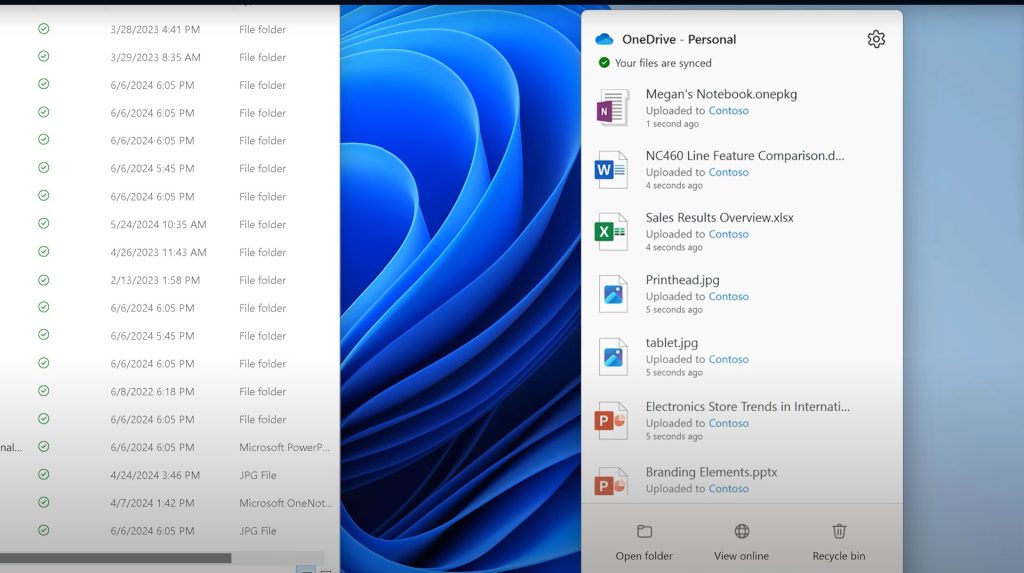Follow Contoso link under Megan's Notebook.onepkg
This screenshot has width=1024, height=573.
(x=728, y=111)
